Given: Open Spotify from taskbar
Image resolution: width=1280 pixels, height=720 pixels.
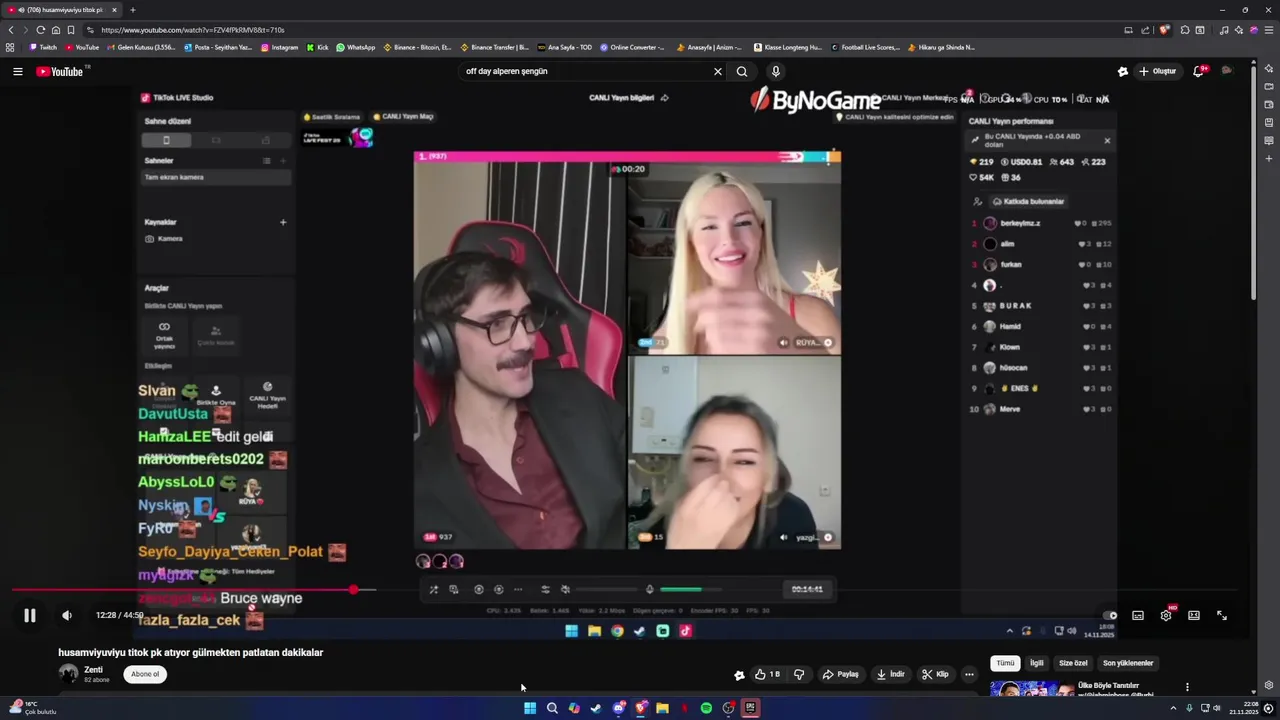Looking at the screenshot, I should 706,709.
